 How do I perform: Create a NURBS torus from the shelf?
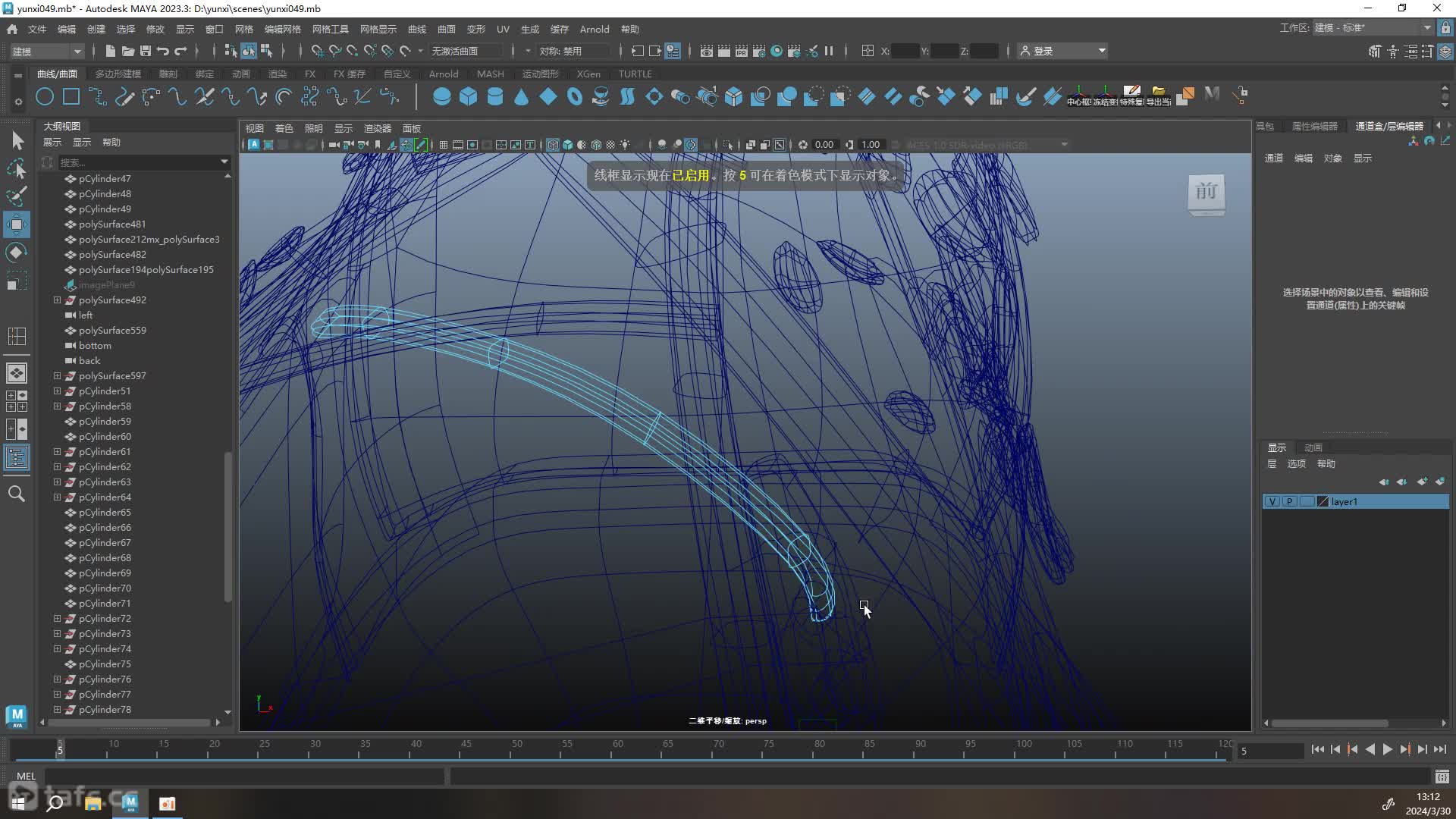[574, 97]
